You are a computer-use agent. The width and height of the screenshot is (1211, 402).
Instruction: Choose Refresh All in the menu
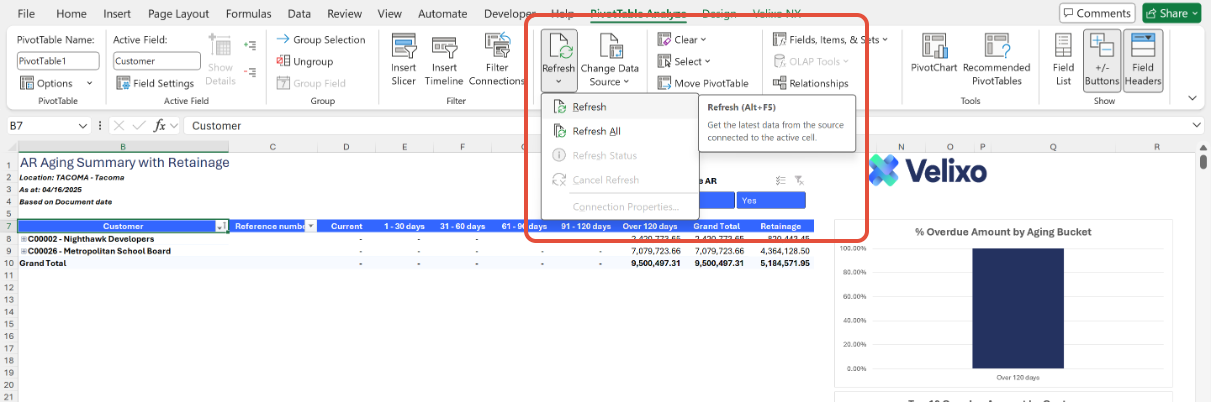[619, 131]
